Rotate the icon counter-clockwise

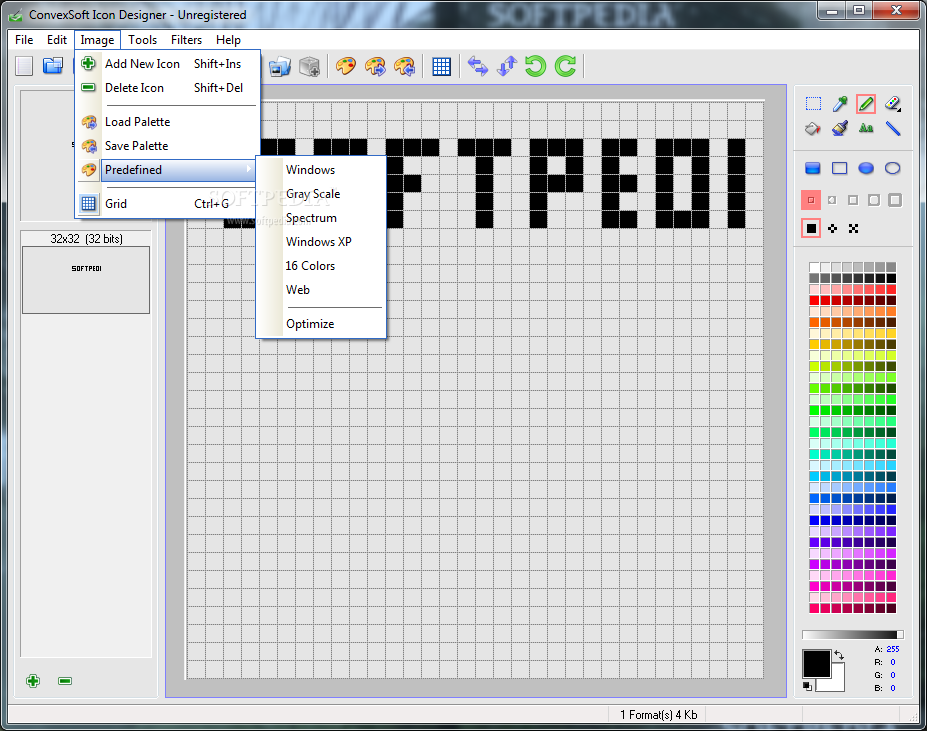tap(536, 66)
